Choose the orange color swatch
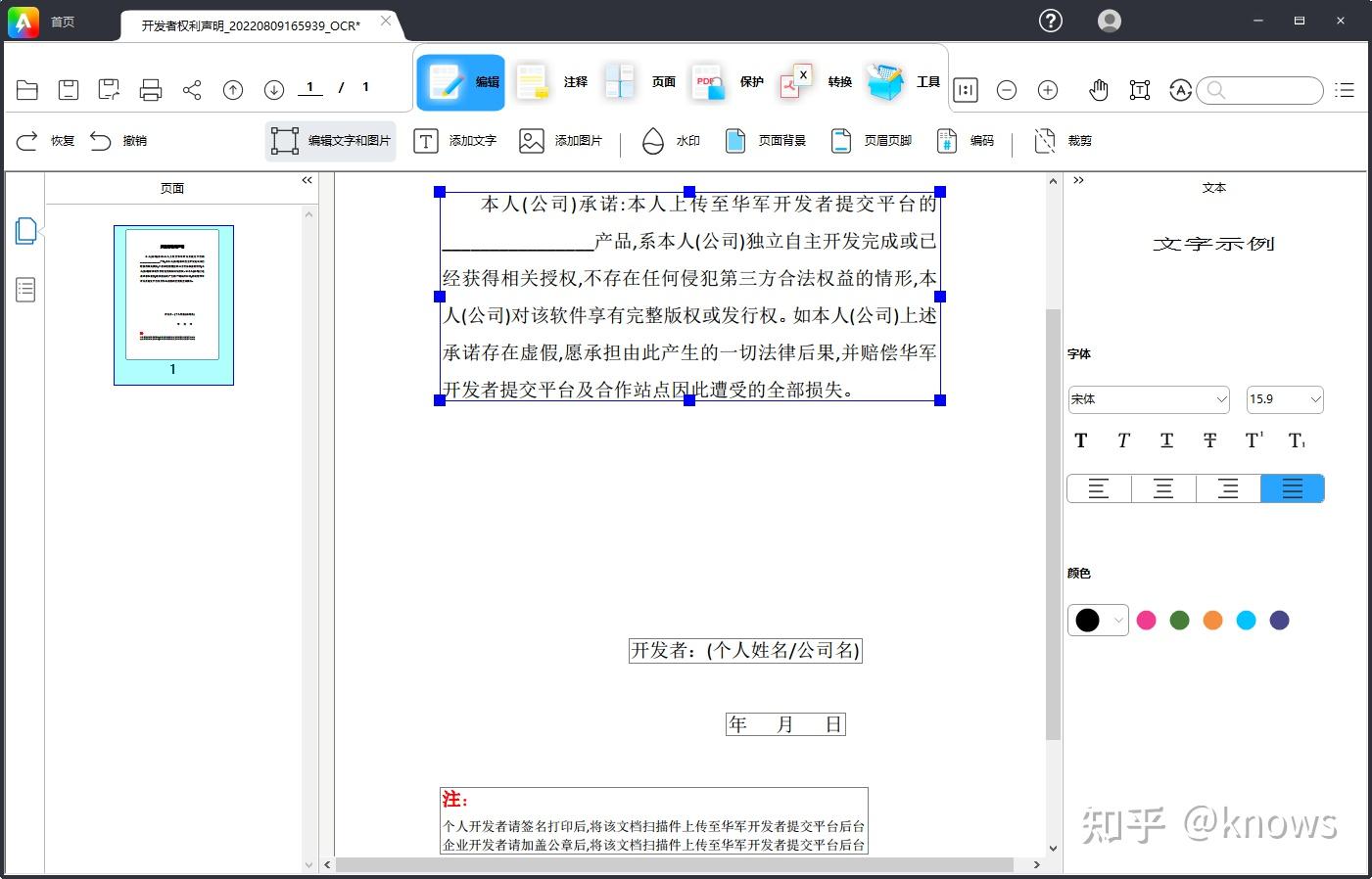This screenshot has width=1372, height=879. point(1213,621)
